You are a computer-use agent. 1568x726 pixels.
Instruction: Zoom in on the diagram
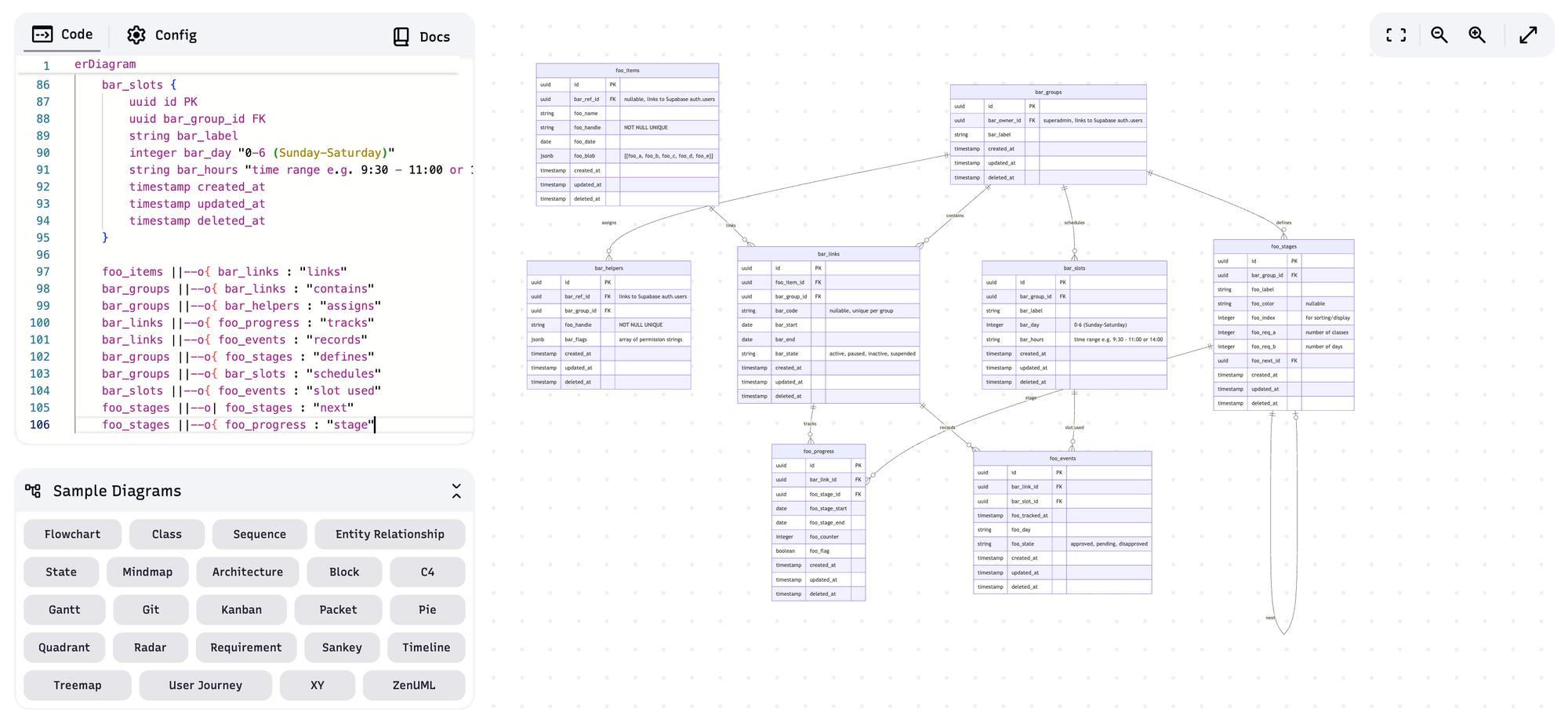click(1477, 35)
